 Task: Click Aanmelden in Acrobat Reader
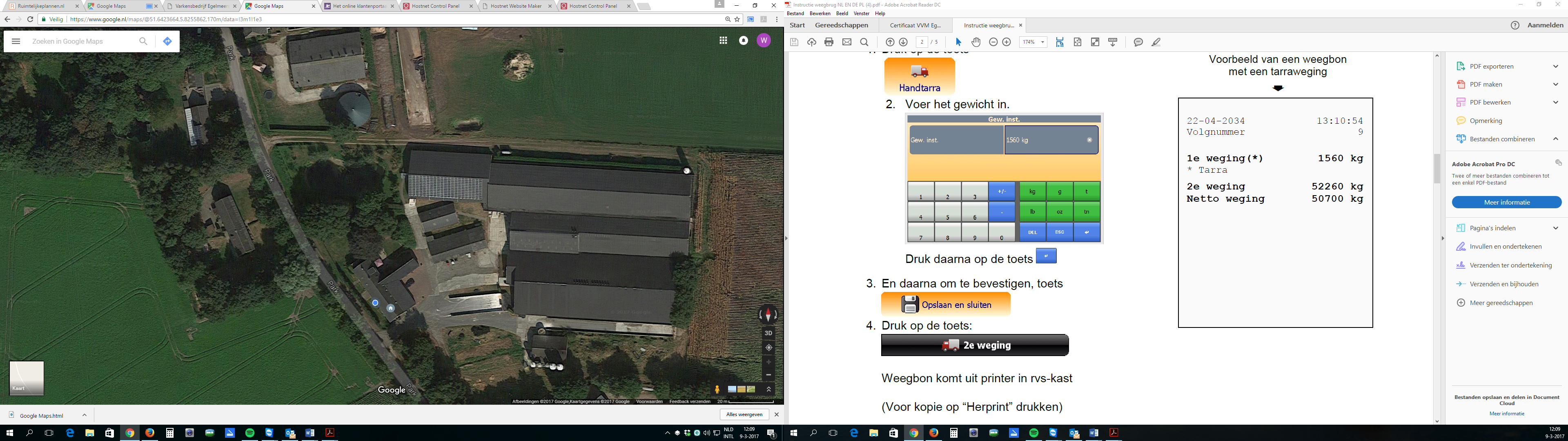click(1546, 25)
